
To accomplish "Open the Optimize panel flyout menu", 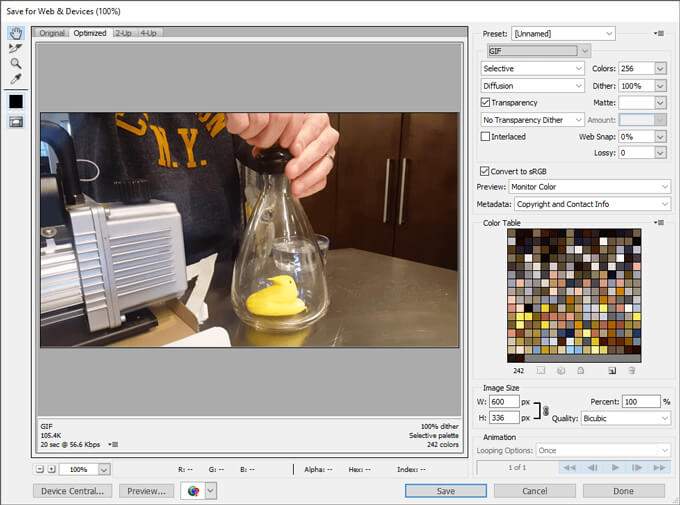I will tap(659, 33).
